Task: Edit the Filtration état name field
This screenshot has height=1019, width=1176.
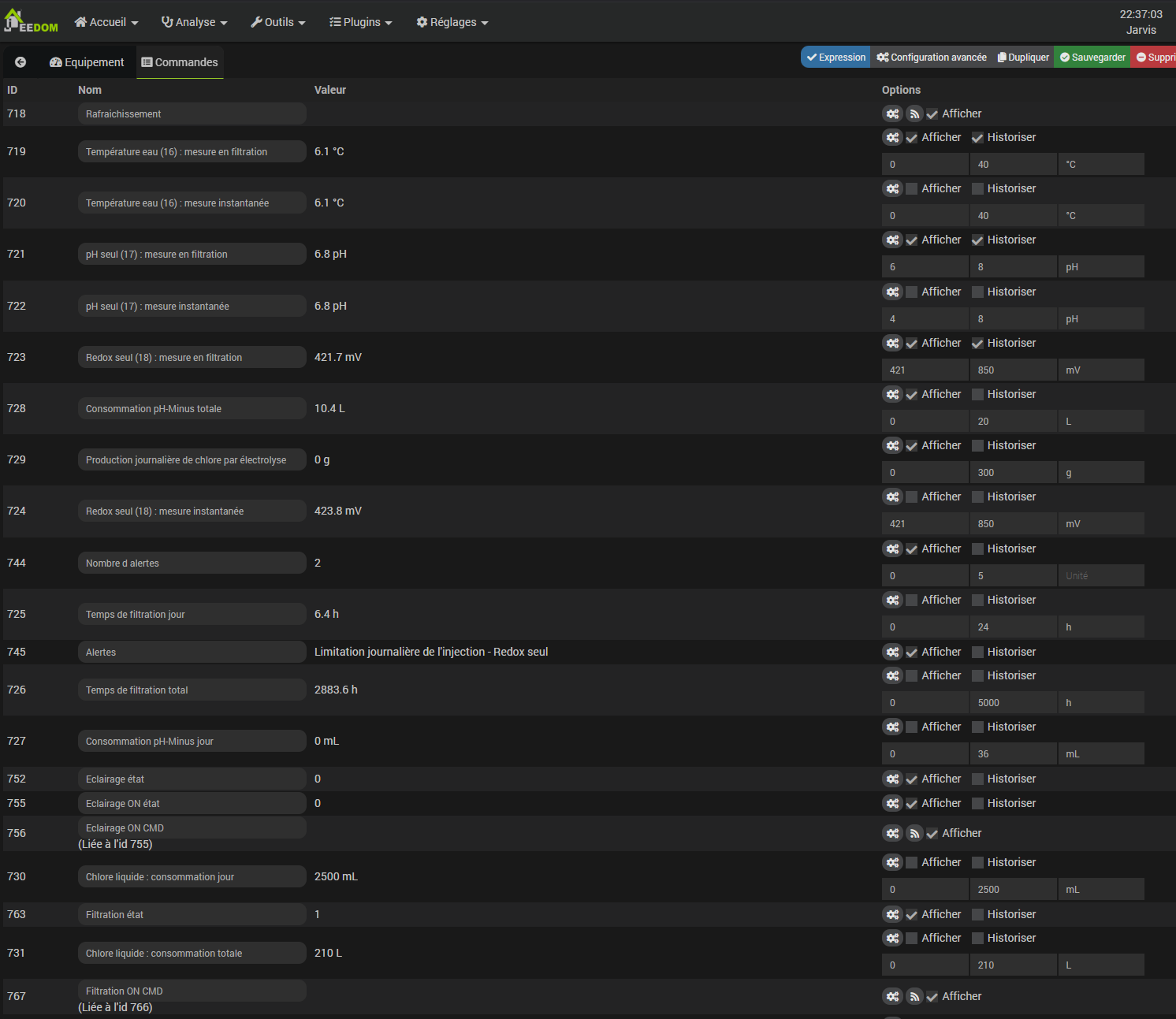Action: [x=192, y=914]
